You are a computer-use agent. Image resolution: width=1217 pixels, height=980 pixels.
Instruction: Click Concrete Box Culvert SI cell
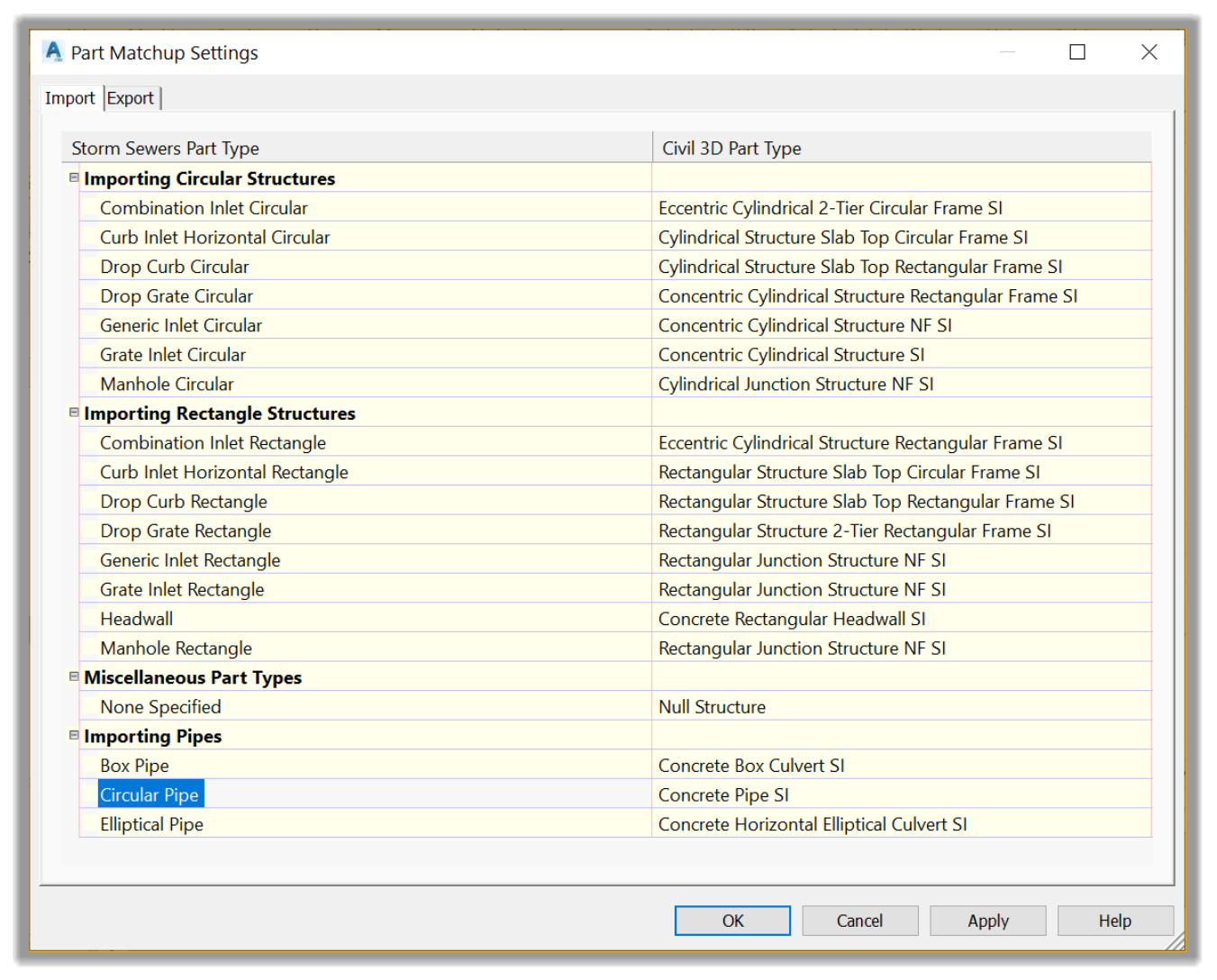(x=902, y=766)
